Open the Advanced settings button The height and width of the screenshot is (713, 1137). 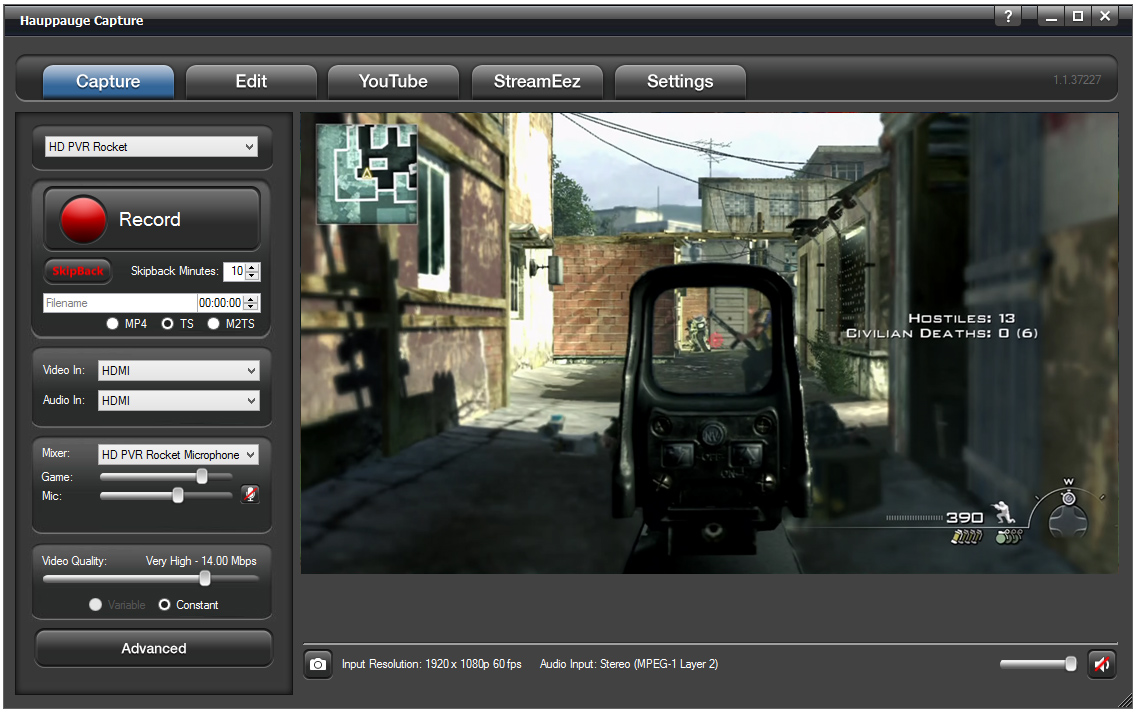(x=154, y=648)
